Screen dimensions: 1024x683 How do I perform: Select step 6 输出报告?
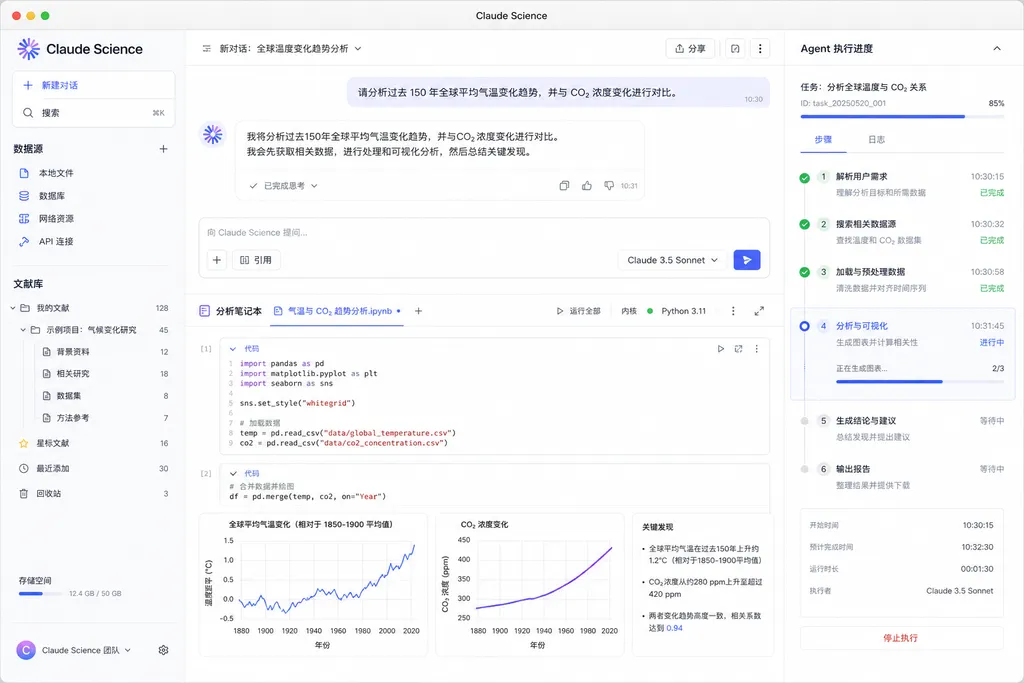pos(901,477)
